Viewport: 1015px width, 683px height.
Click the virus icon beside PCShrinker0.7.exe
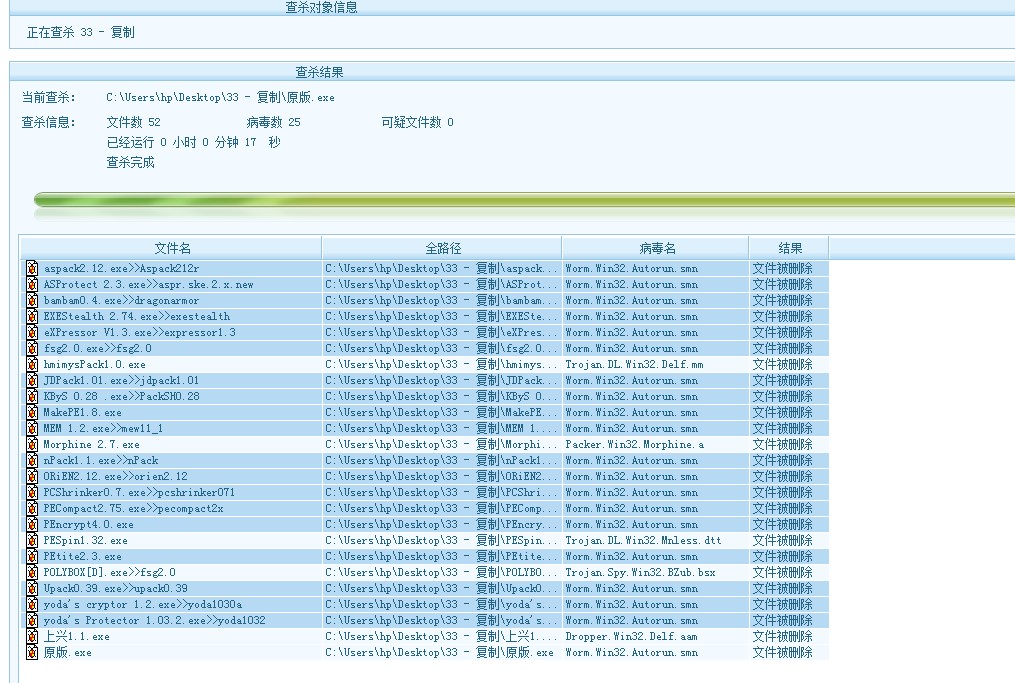point(32,492)
